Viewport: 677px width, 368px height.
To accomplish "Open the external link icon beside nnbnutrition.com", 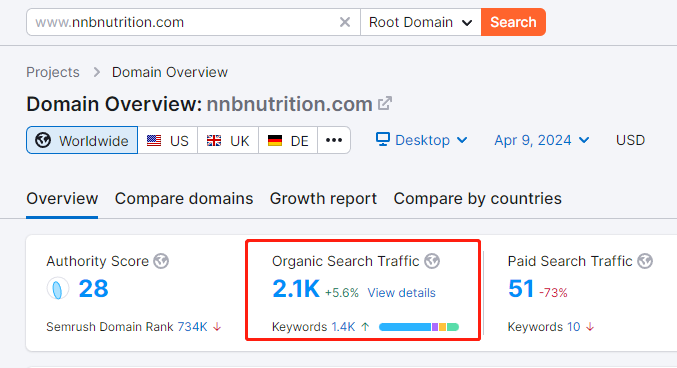I will pyautogui.click(x=385, y=104).
